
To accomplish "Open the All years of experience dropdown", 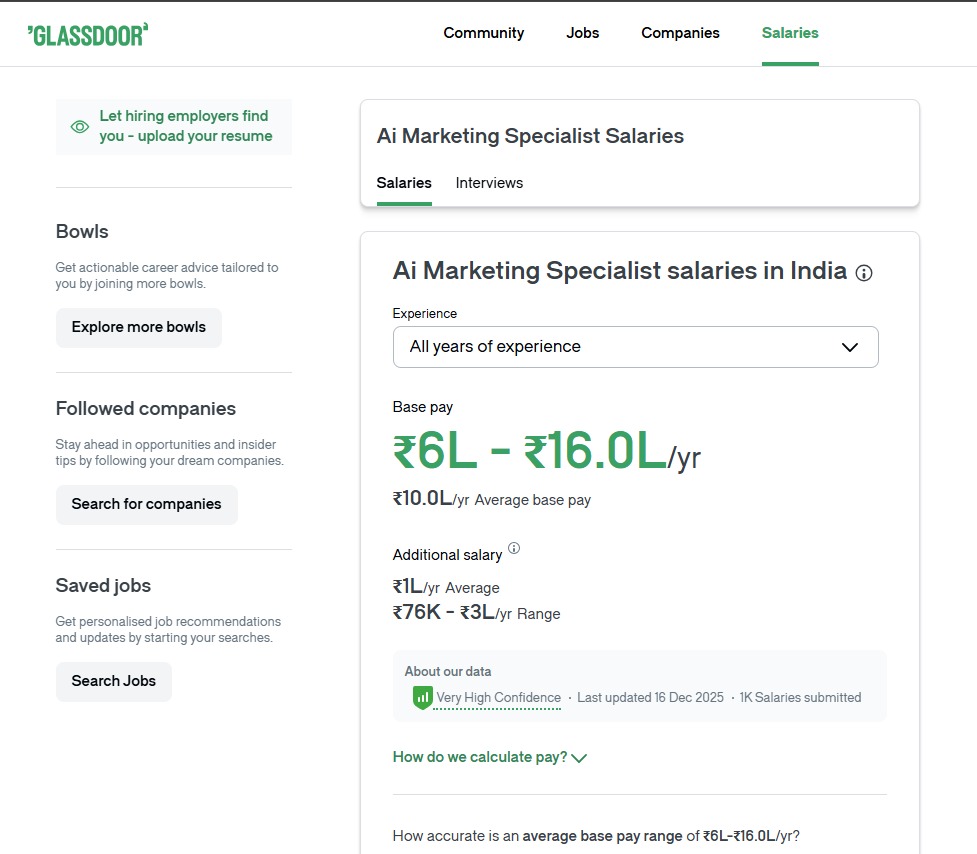I will [636, 346].
